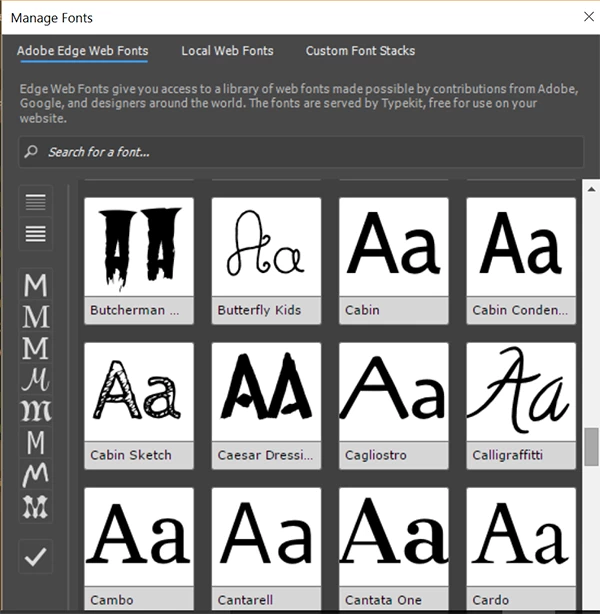Image resolution: width=600 pixels, height=614 pixels.
Task: Choose the Cantarell font preview
Action: click(x=266, y=537)
